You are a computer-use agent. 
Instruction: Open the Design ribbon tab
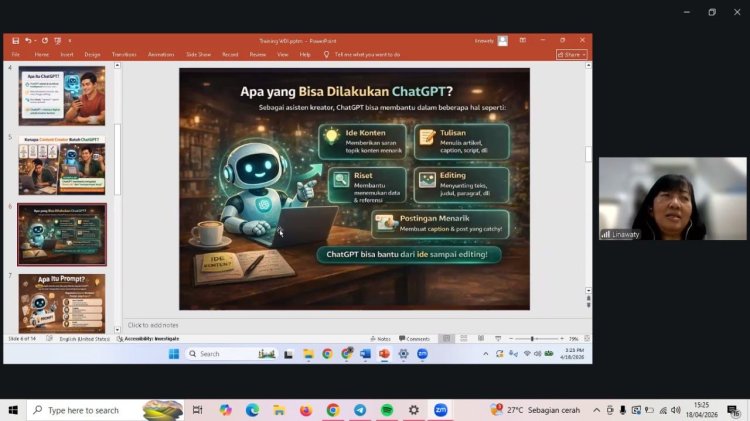(x=92, y=54)
